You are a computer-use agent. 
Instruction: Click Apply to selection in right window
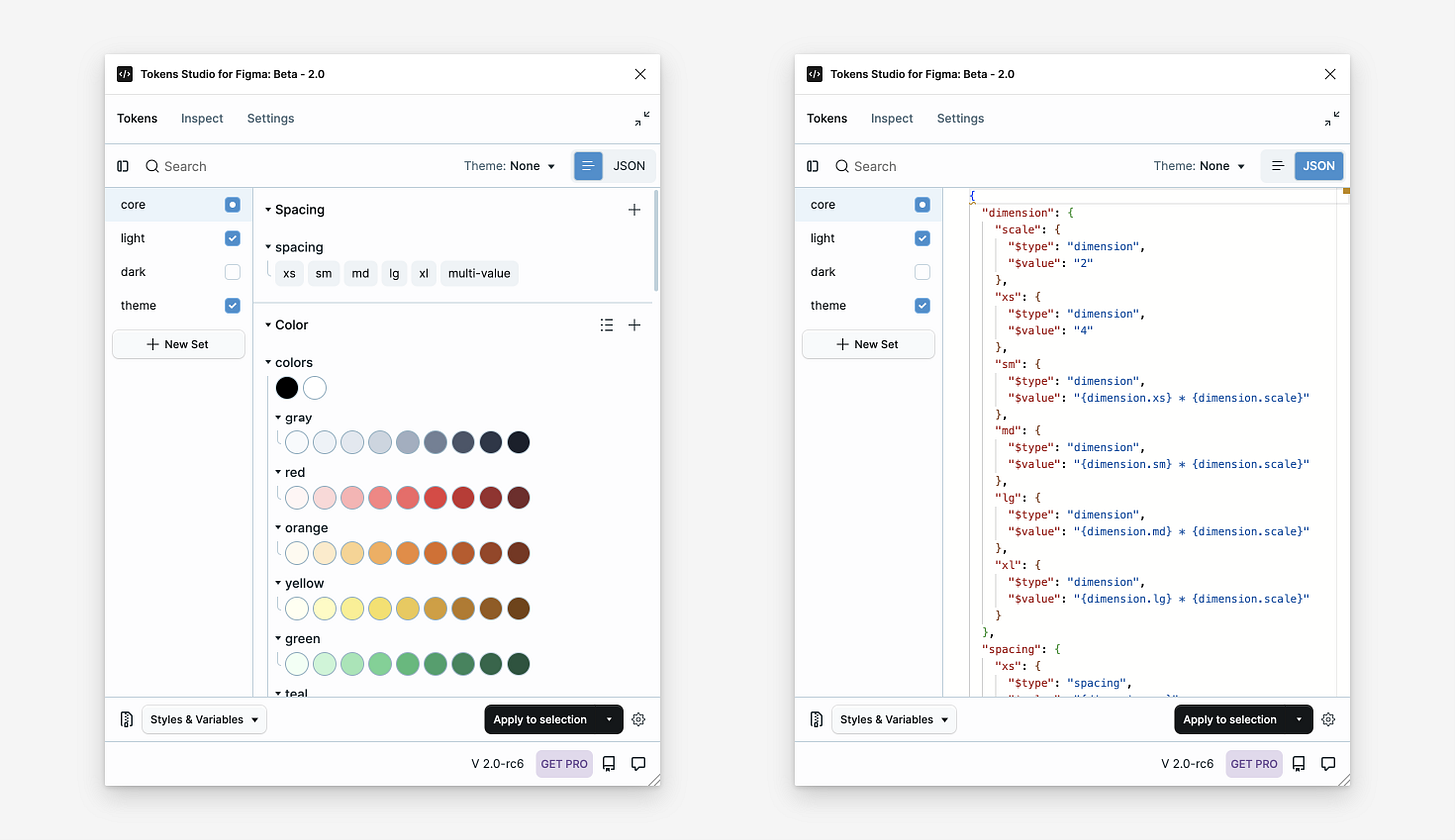click(1230, 719)
